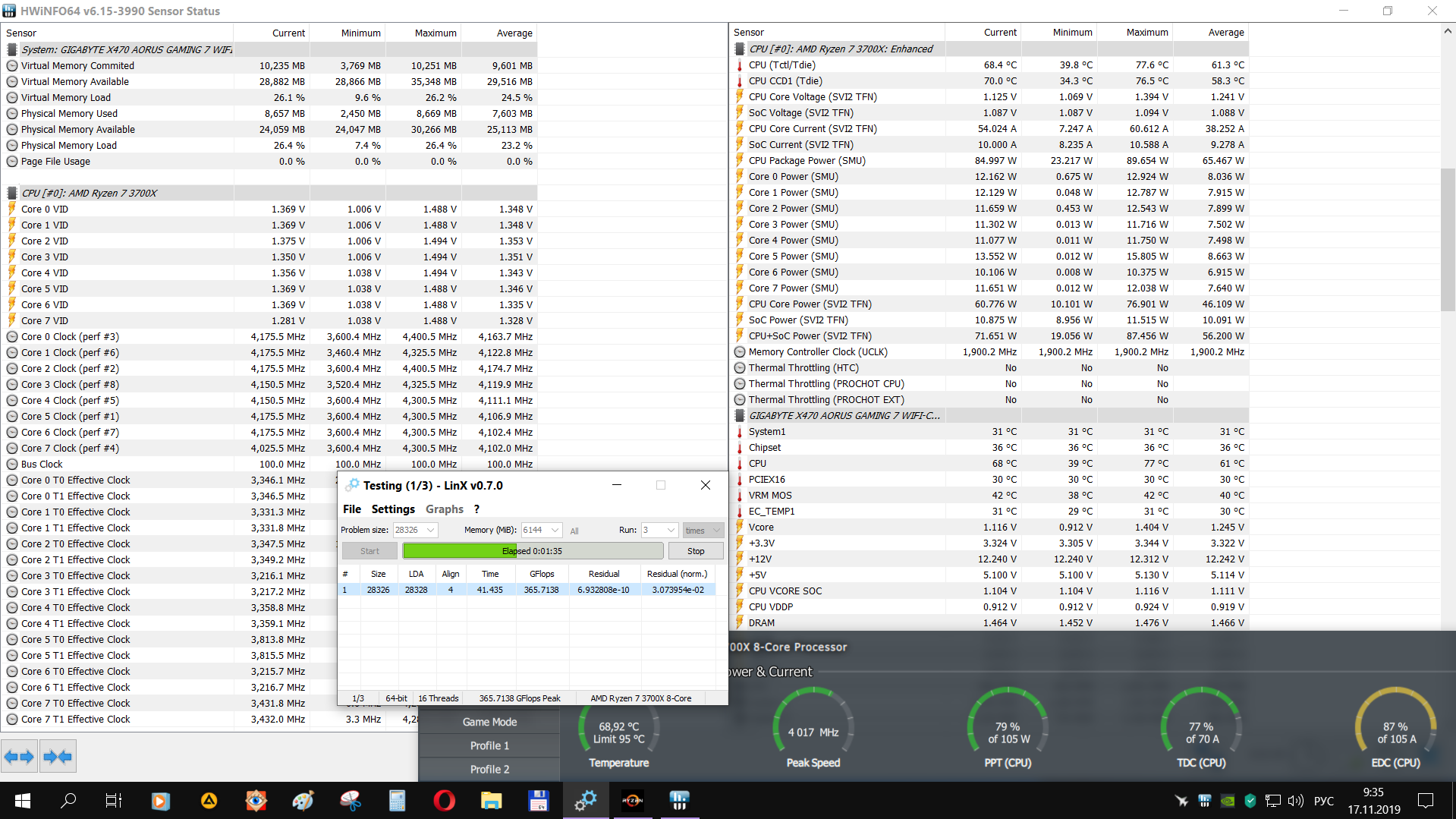Open the times dropdown in LinX
The image size is (1456, 819).
click(703, 530)
